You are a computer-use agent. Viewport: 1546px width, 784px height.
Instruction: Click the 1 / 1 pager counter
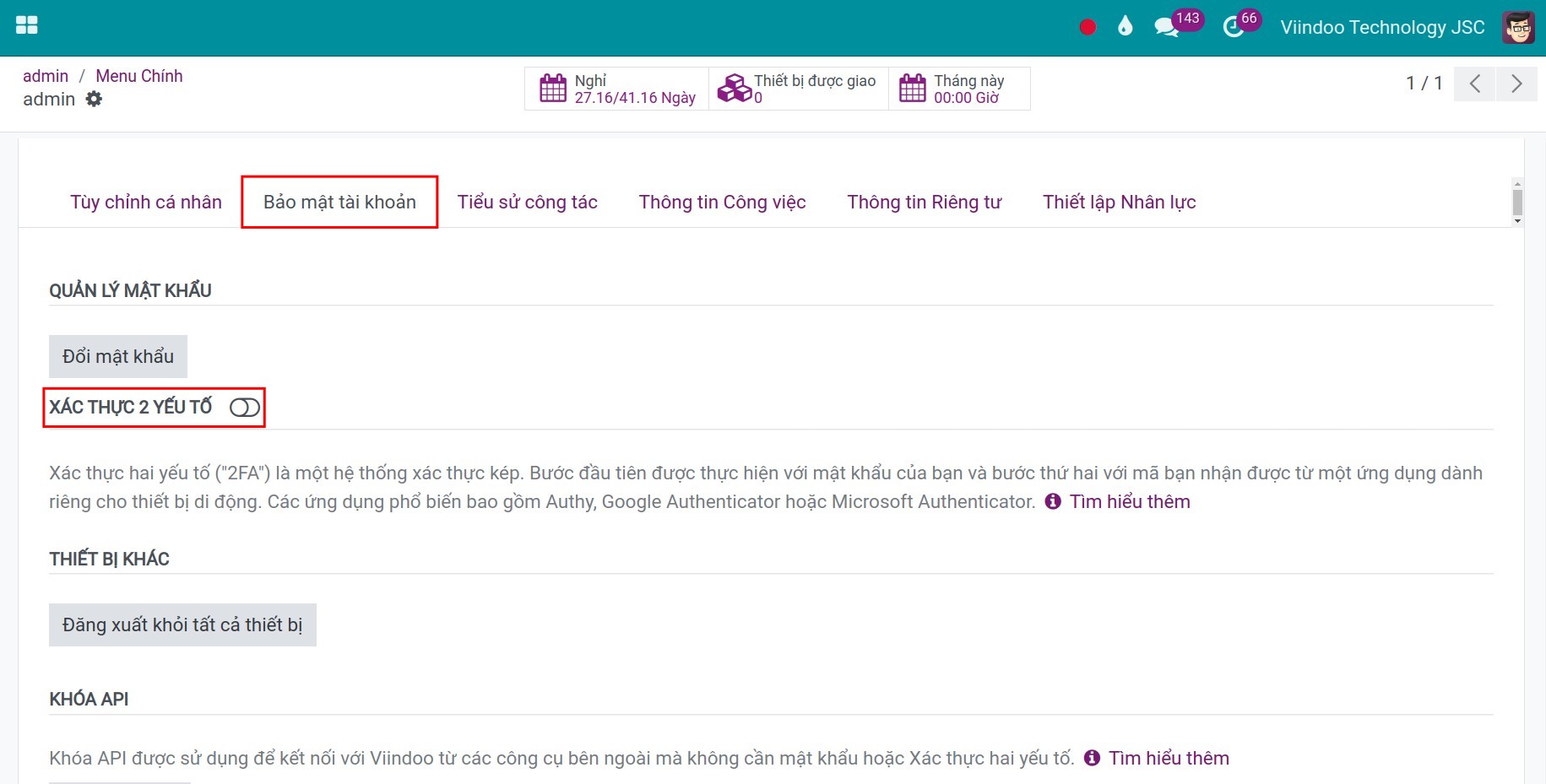pyautogui.click(x=1424, y=83)
